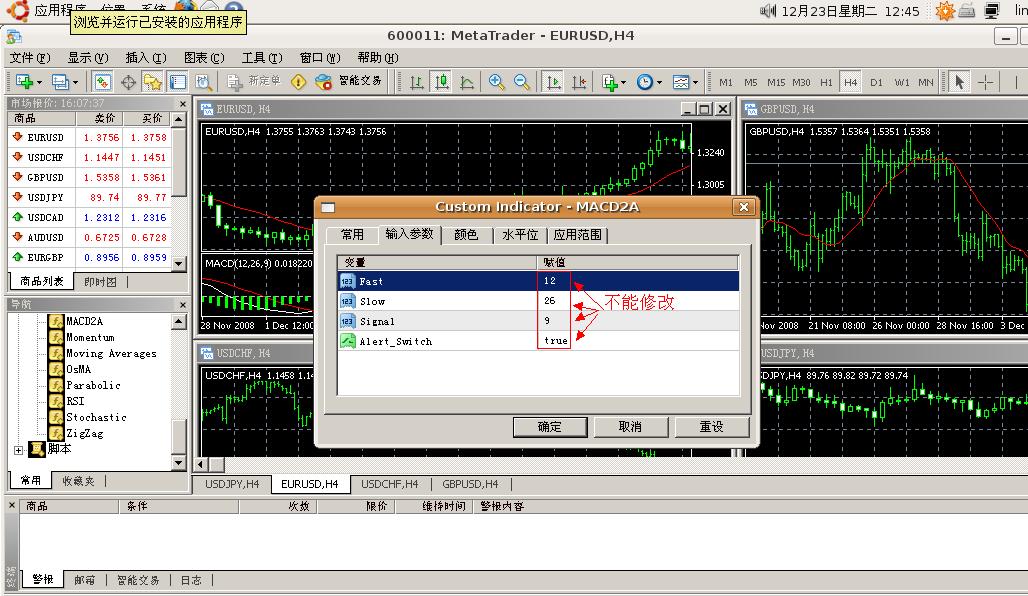Open the 插入 (Insert) menu
Screen dimensions: 1028x596
click(146, 58)
